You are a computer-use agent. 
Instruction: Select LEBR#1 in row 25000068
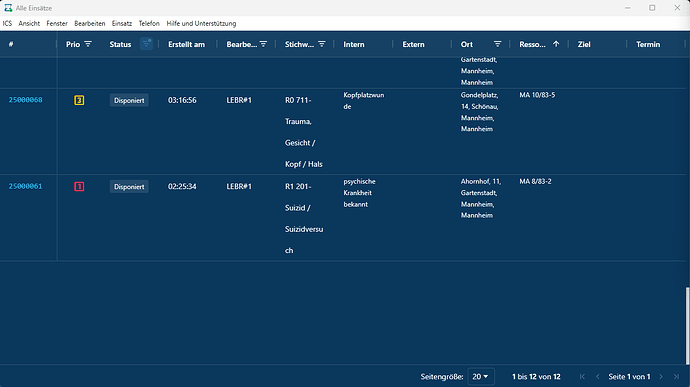239,100
